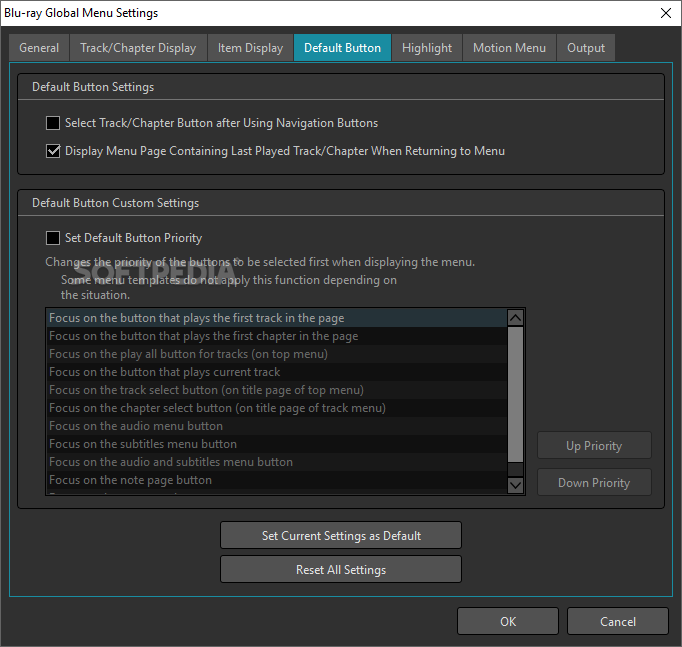Select the Default Button tab
The image size is (682, 647).
342,48
